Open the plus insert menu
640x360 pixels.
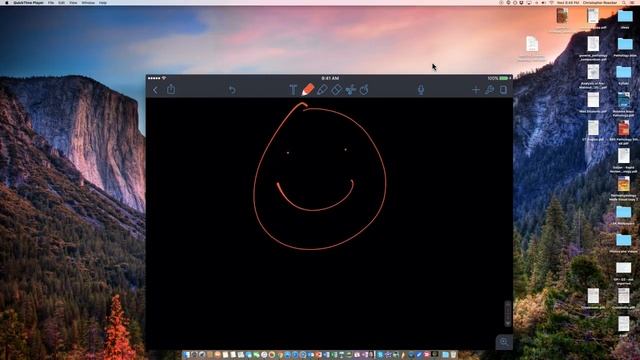(476, 90)
